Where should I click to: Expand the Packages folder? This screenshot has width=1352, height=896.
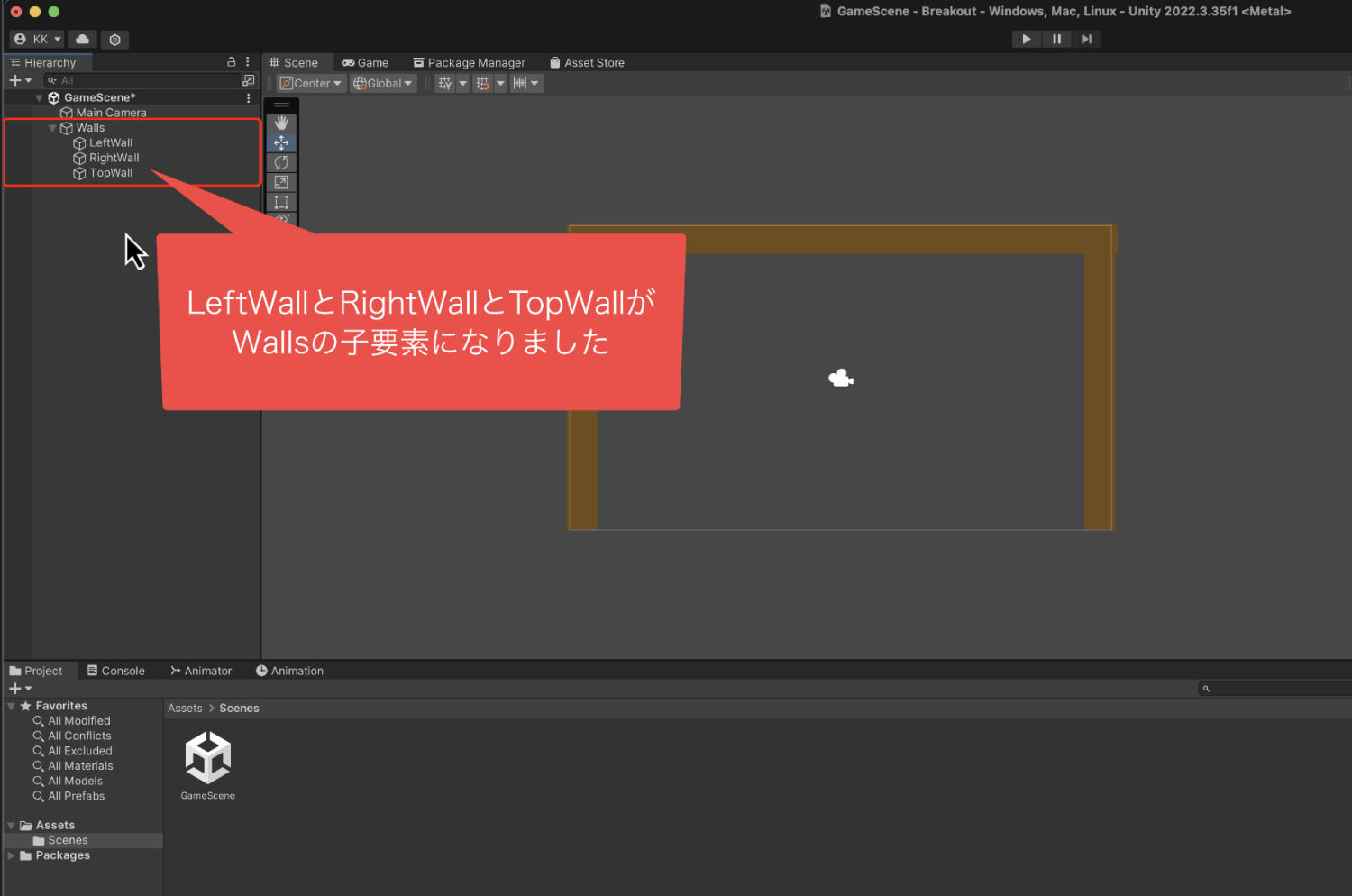tap(11, 855)
